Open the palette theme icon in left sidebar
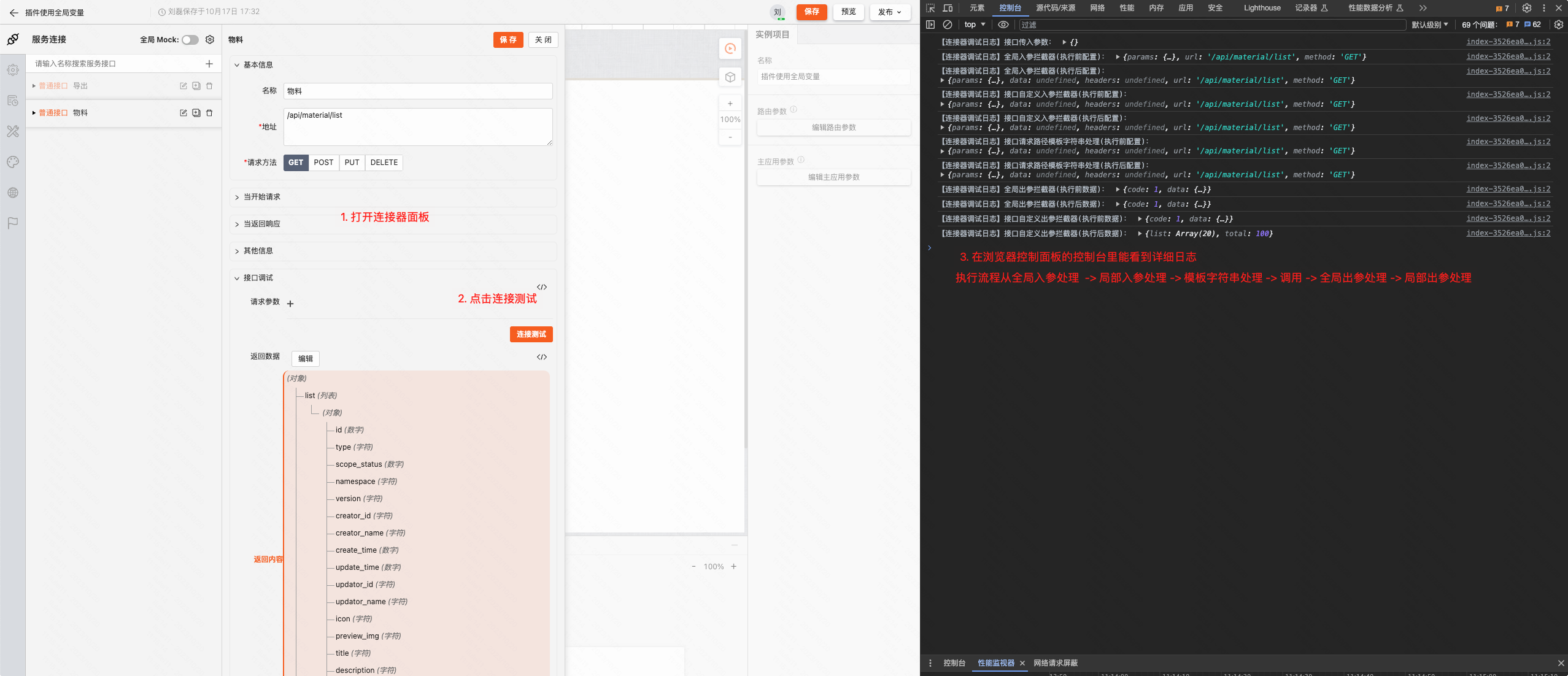This screenshot has height=676, width=1568. point(13,162)
